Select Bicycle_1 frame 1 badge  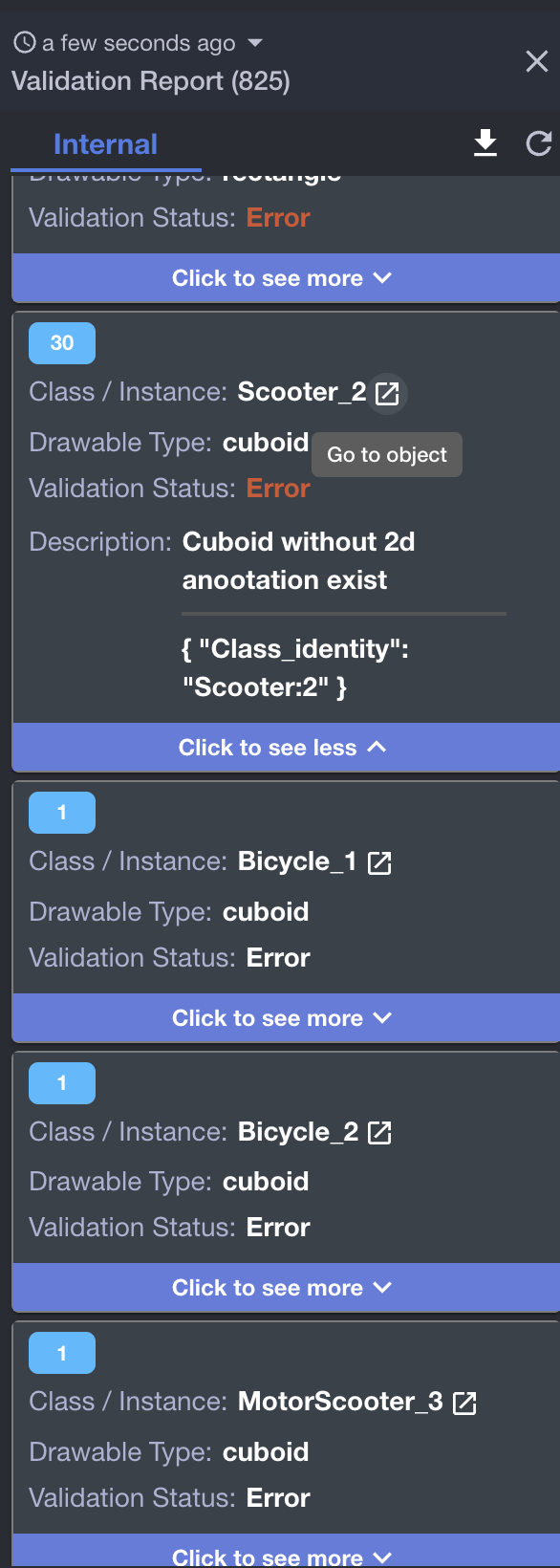(62, 813)
